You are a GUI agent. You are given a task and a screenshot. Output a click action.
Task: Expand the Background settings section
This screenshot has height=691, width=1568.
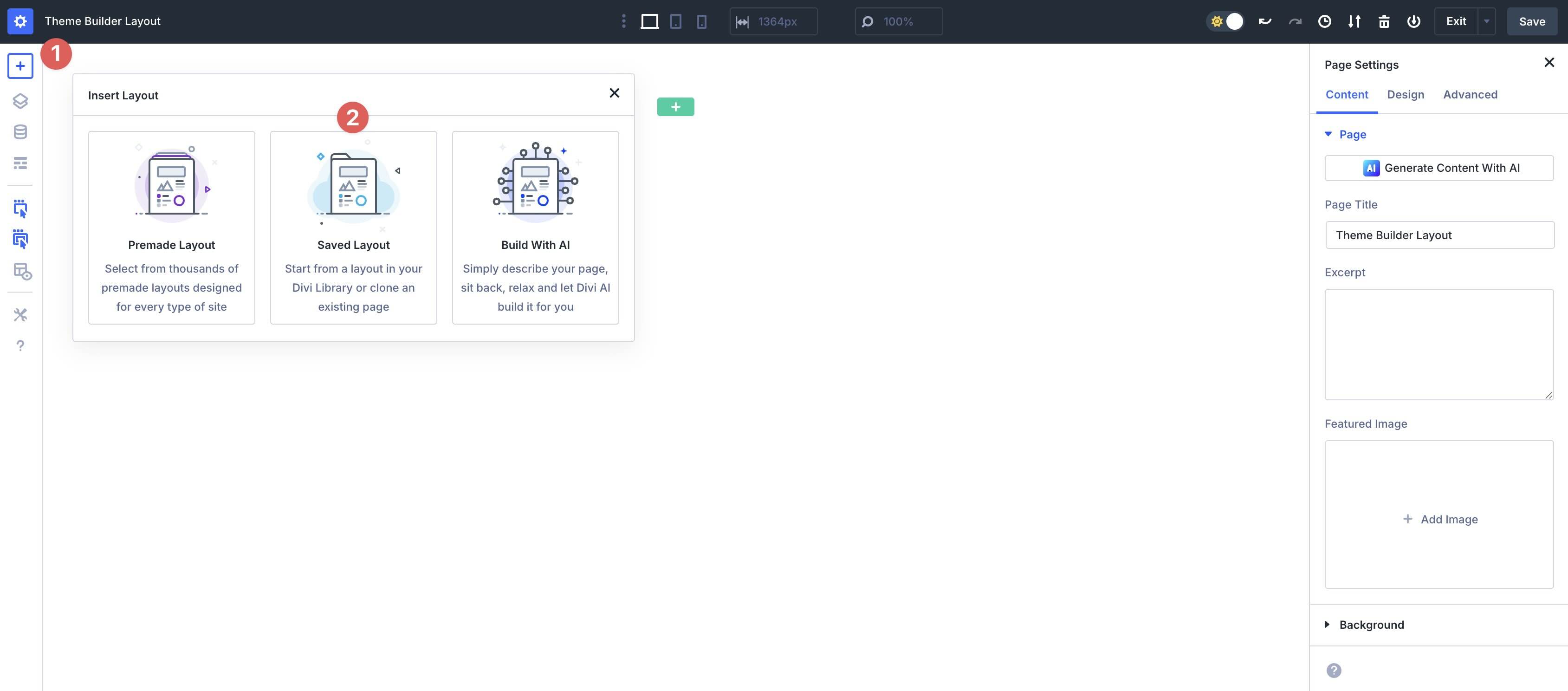point(1370,625)
